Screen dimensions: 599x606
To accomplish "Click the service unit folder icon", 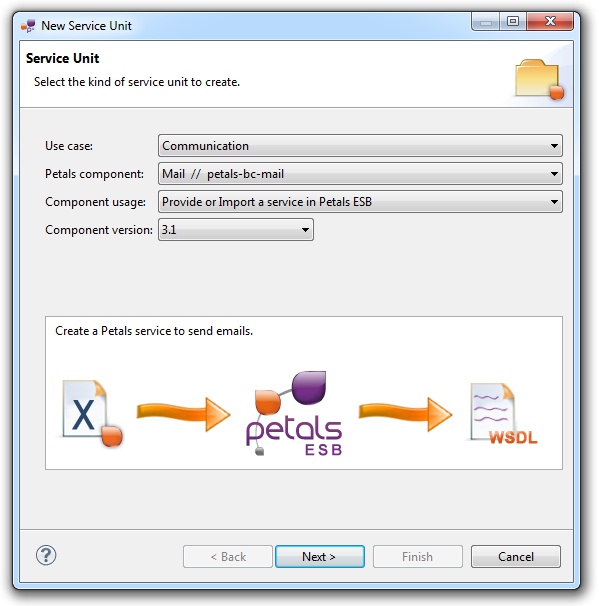I will 539,79.
